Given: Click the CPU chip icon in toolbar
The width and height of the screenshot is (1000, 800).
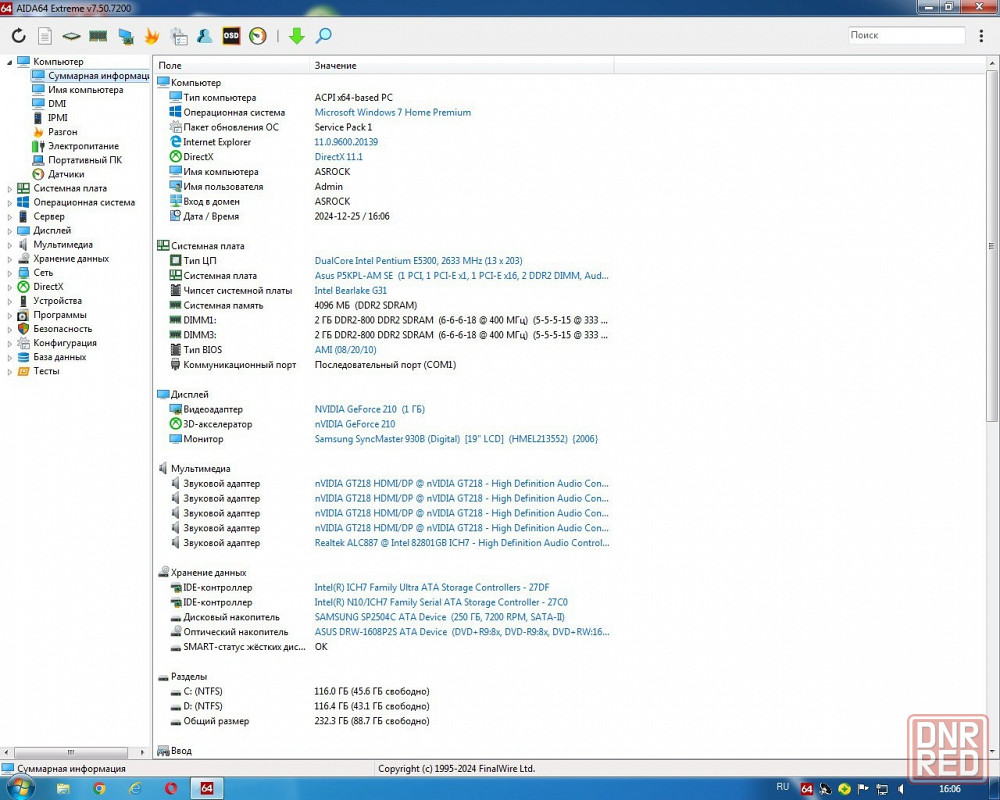Looking at the screenshot, I should click(71, 36).
